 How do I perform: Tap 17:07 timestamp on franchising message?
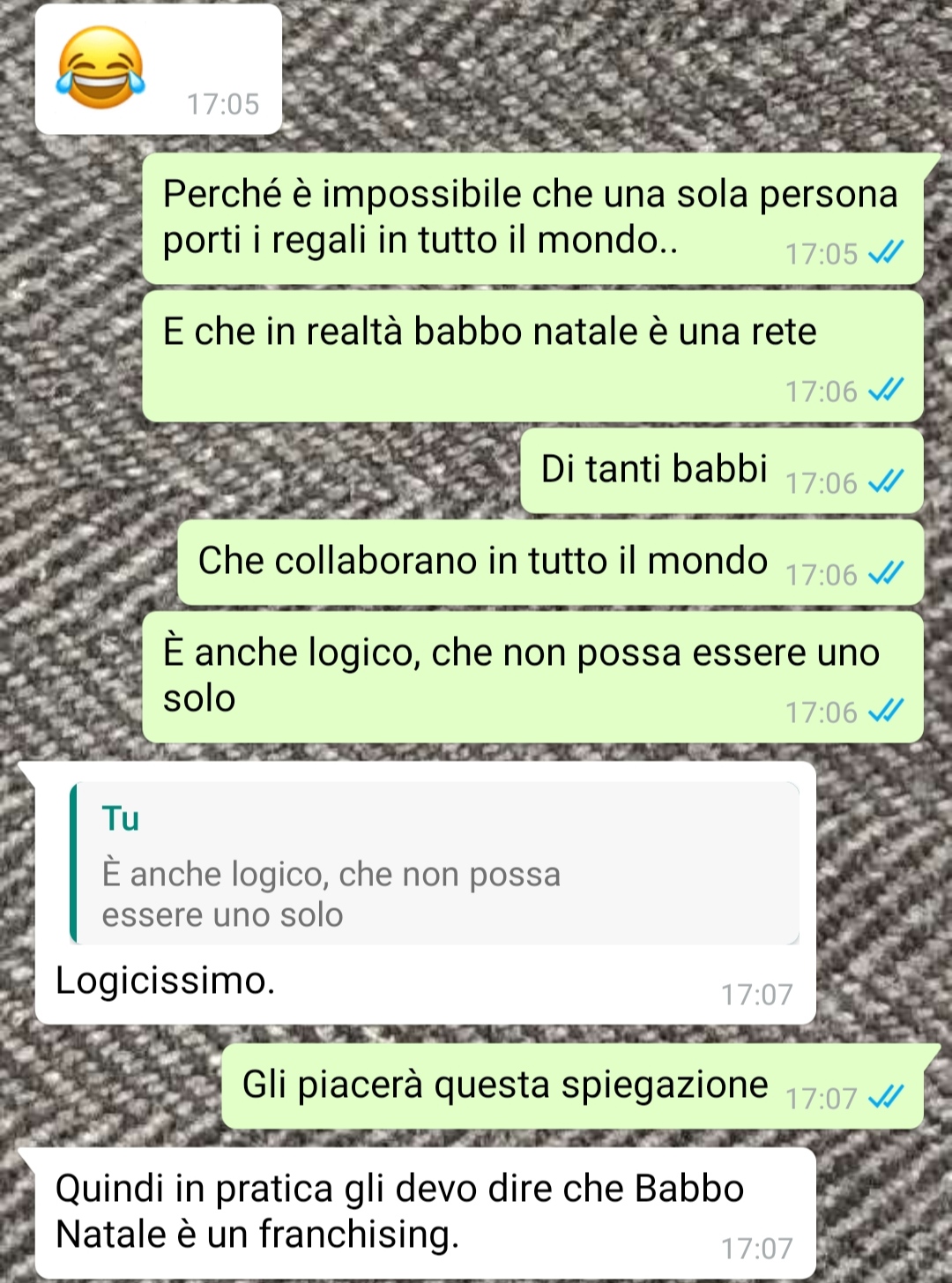[757, 1249]
